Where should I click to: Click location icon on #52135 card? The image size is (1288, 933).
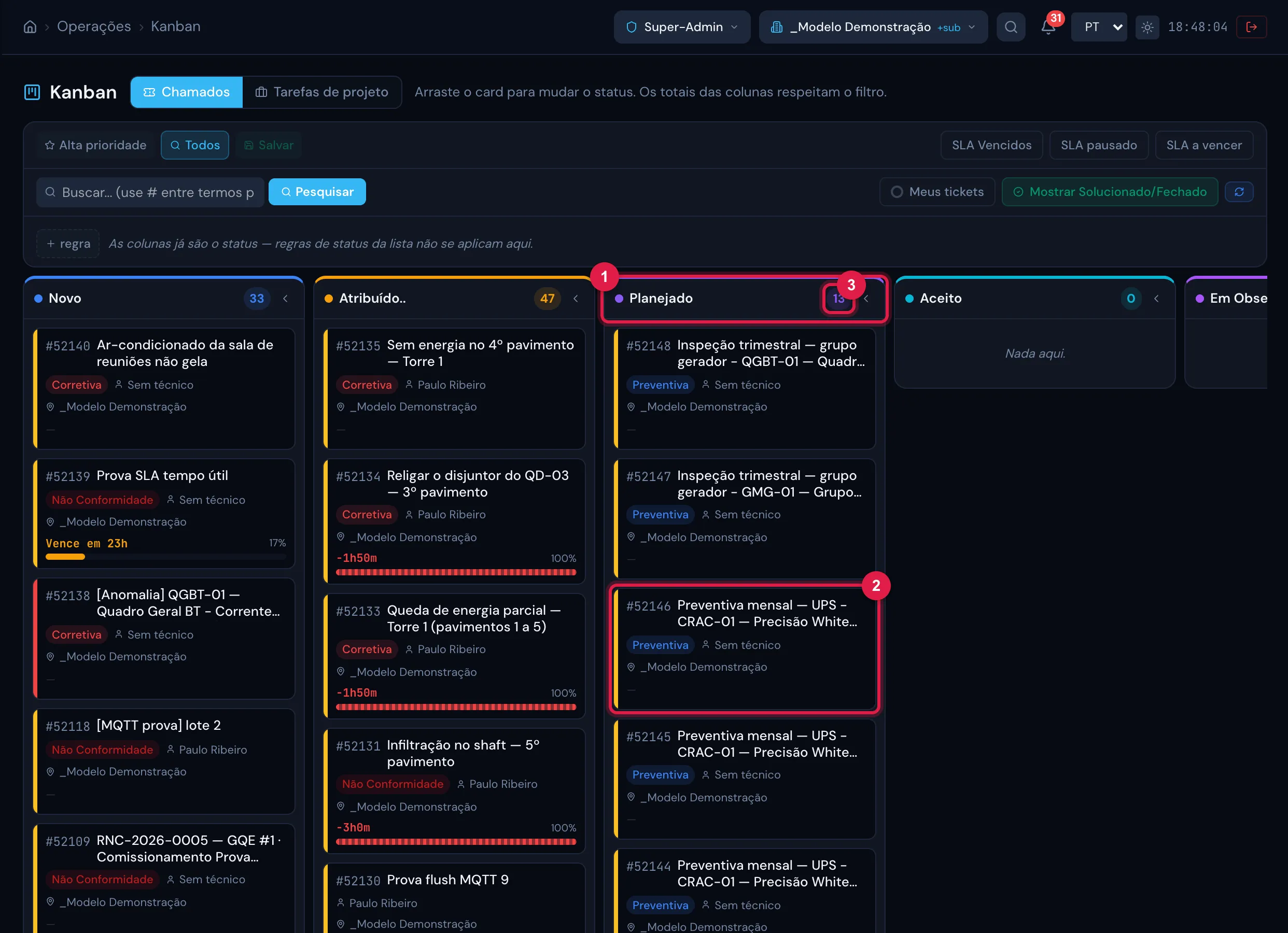click(341, 407)
